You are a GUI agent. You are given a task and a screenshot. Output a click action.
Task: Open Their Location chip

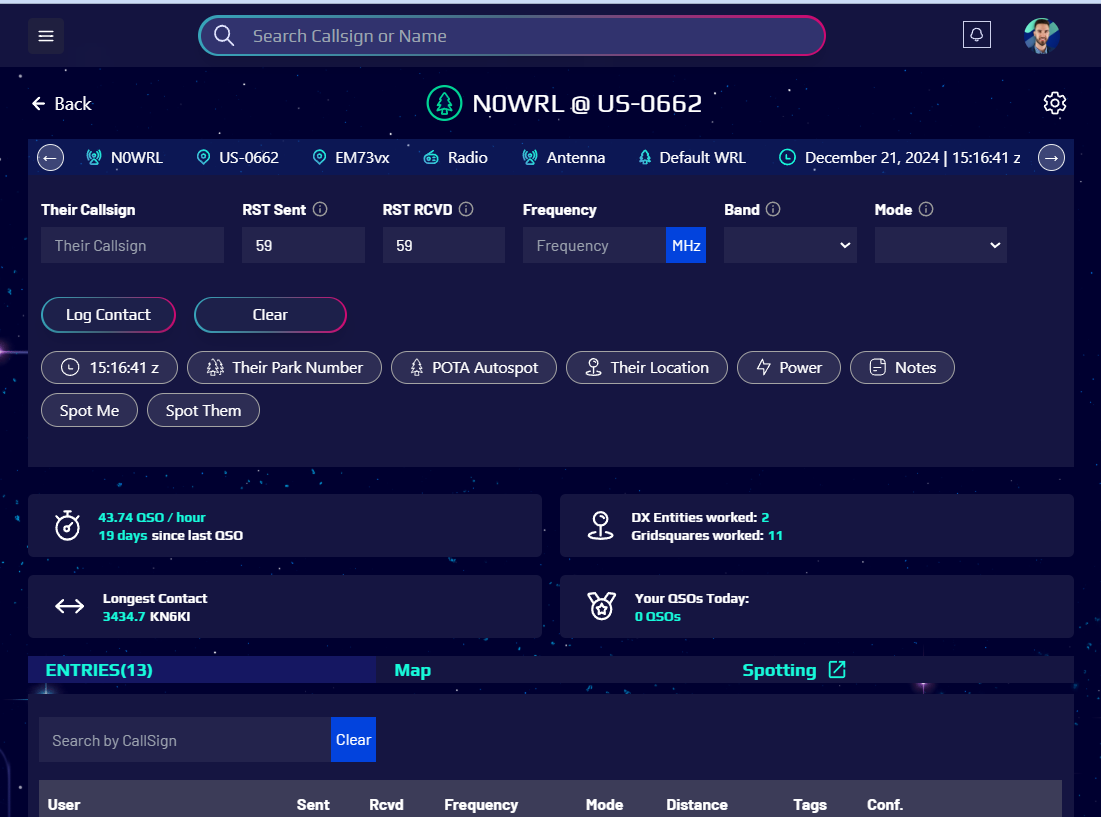tap(647, 367)
